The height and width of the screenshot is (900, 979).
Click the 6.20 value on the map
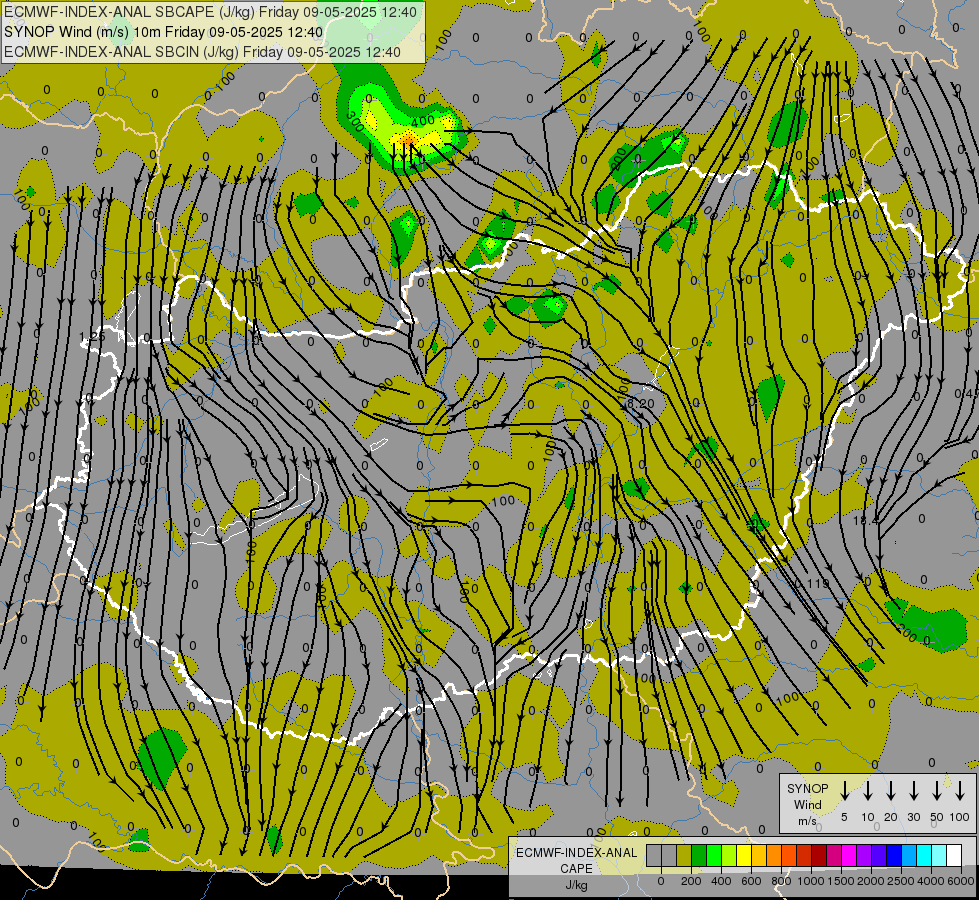click(641, 403)
